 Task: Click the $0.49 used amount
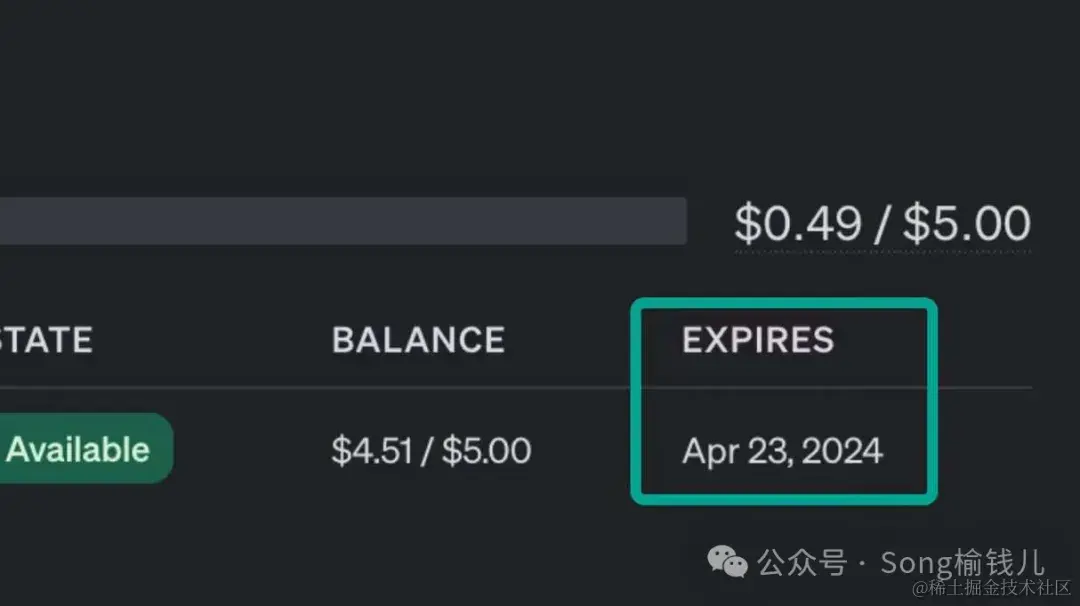coord(797,223)
